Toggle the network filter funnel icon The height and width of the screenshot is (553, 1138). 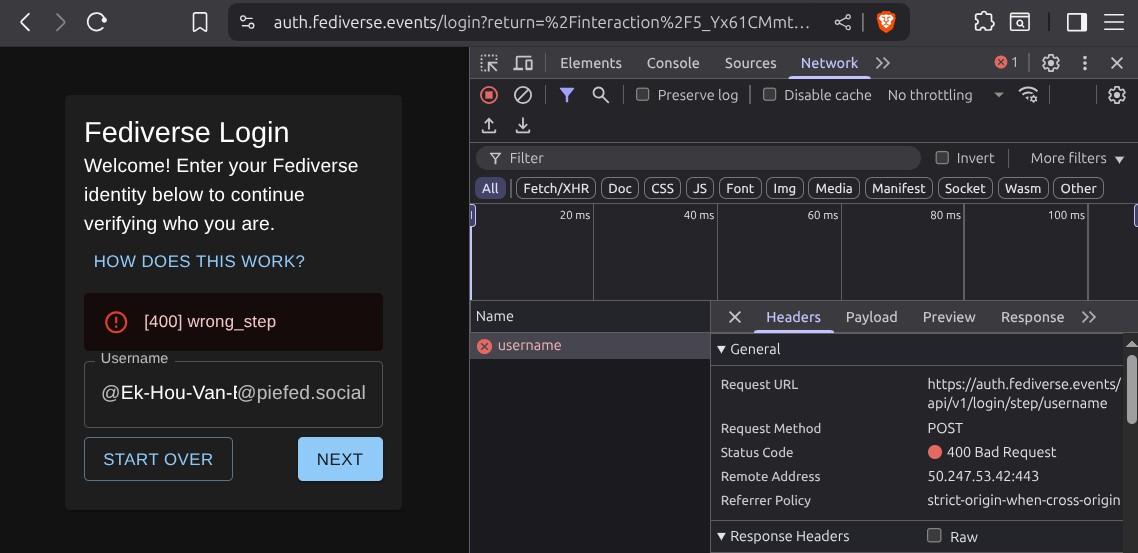click(x=567, y=95)
